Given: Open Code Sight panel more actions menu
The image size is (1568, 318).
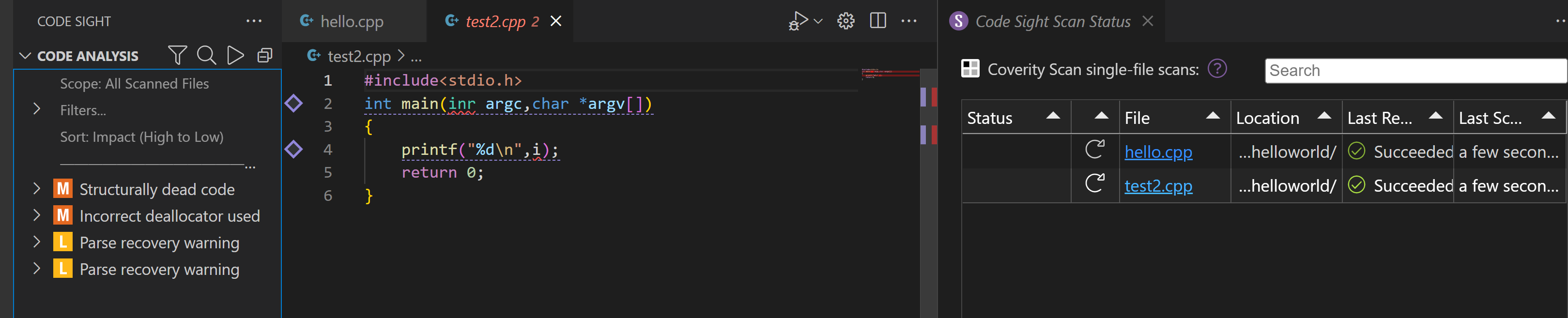Looking at the screenshot, I should pos(254,21).
